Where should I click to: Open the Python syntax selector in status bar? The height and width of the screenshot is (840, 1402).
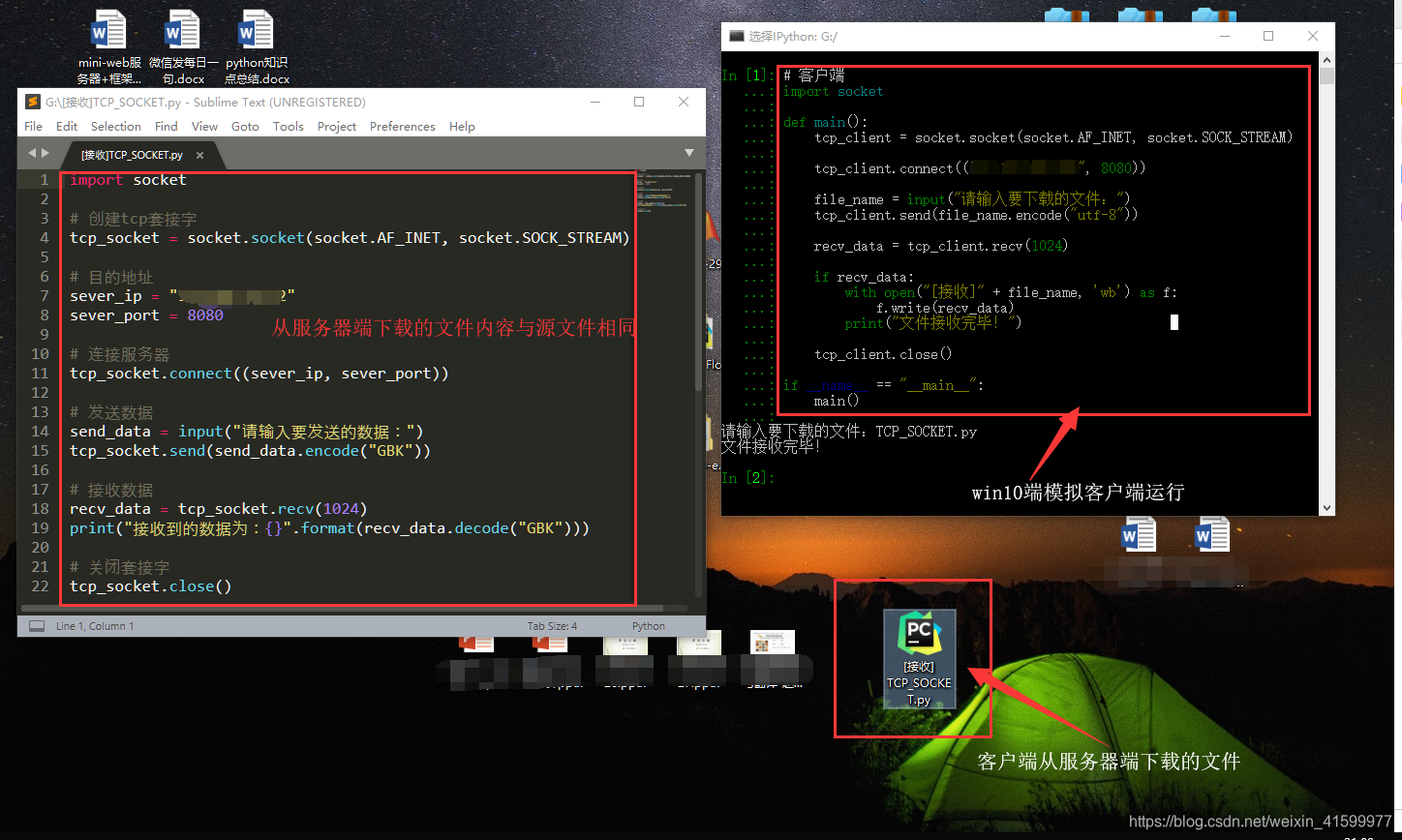(x=649, y=626)
